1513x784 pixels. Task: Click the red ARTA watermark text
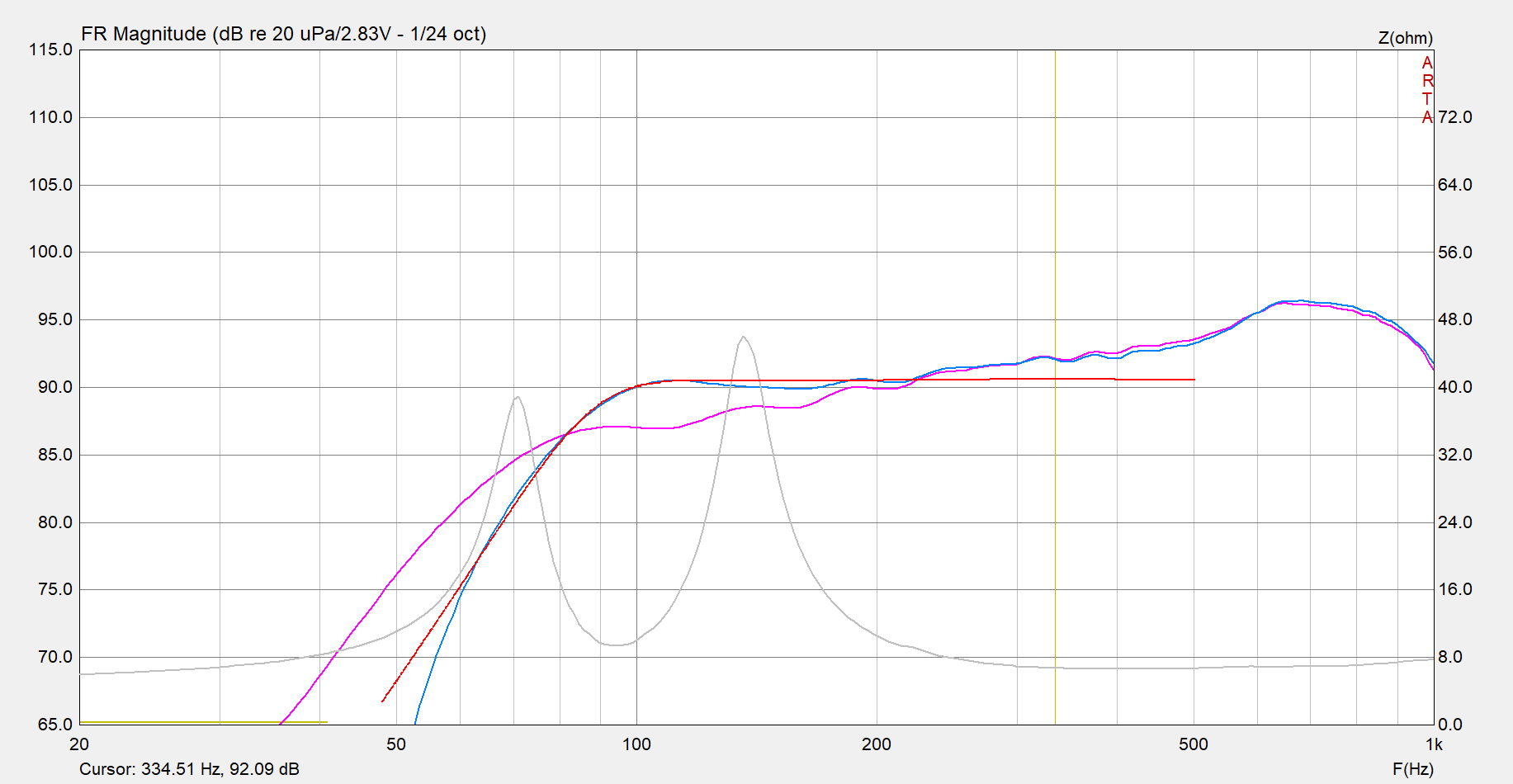pyautogui.click(x=1427, y=90)
